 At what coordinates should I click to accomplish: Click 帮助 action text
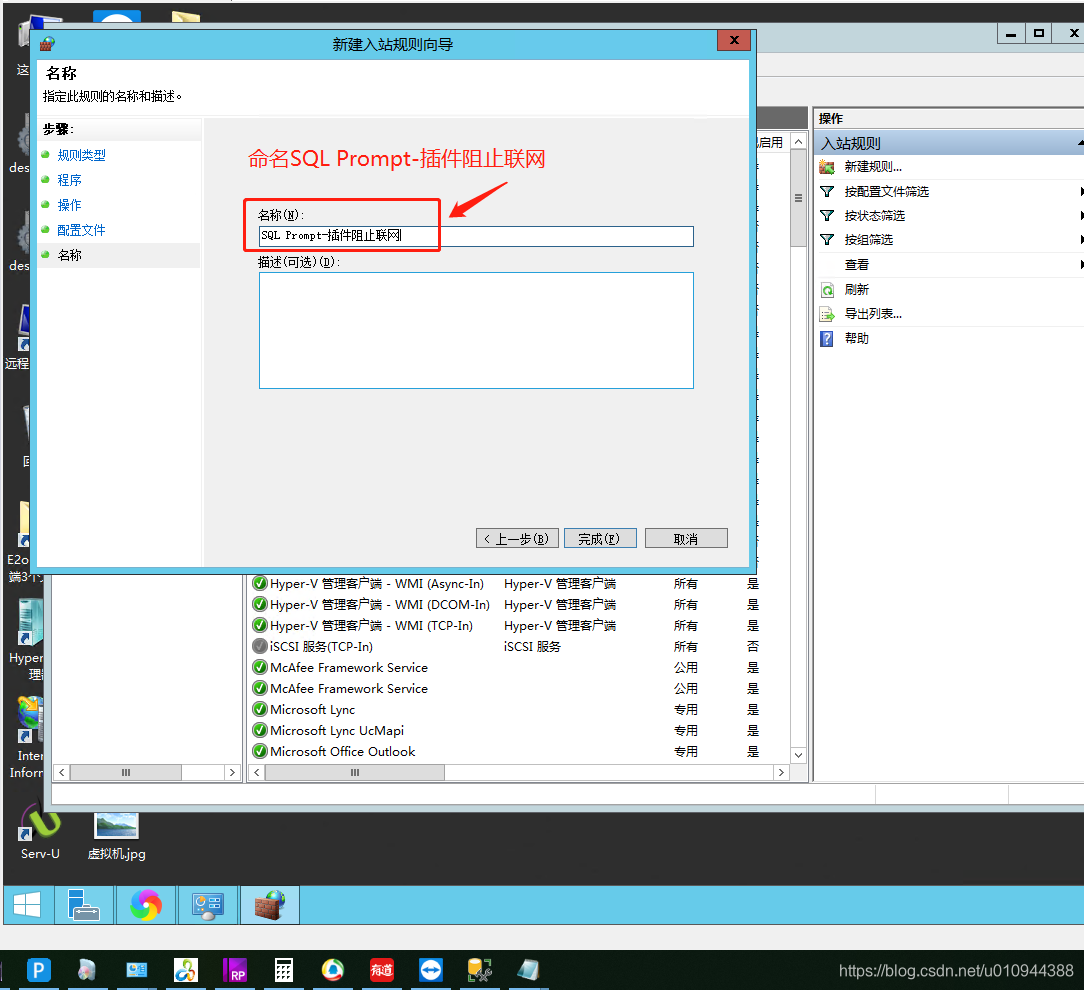857,339
